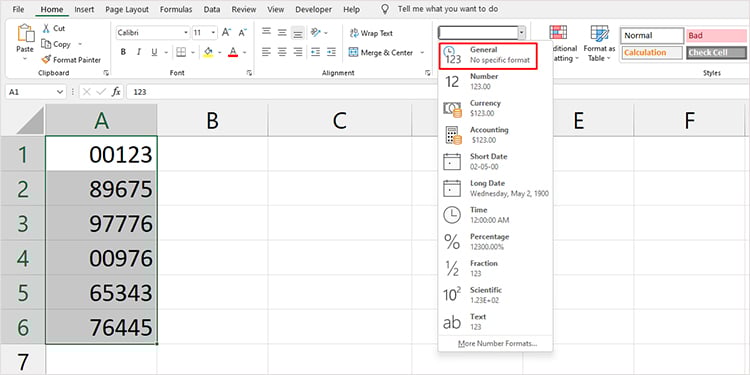The image size is (750, 375).
Task: Choose Long Date format
Action: (495, 188)
